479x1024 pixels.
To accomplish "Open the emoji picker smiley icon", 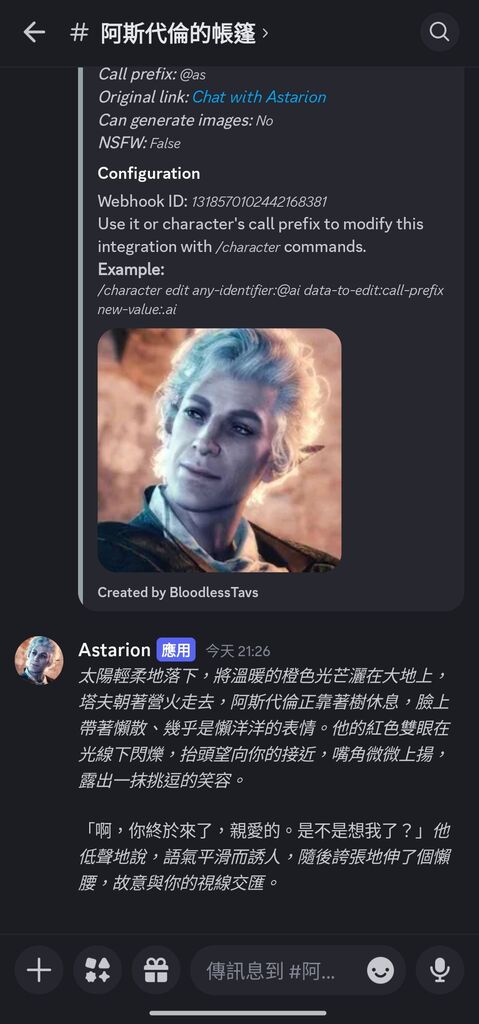I will point(380,970).
